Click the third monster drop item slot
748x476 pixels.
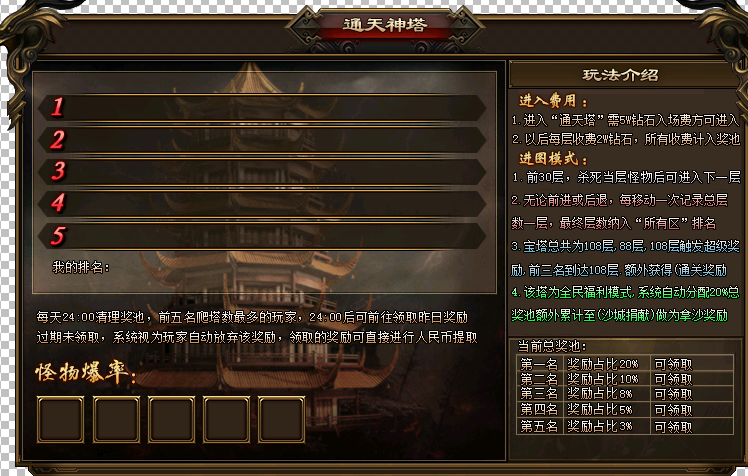click(171, 420)
